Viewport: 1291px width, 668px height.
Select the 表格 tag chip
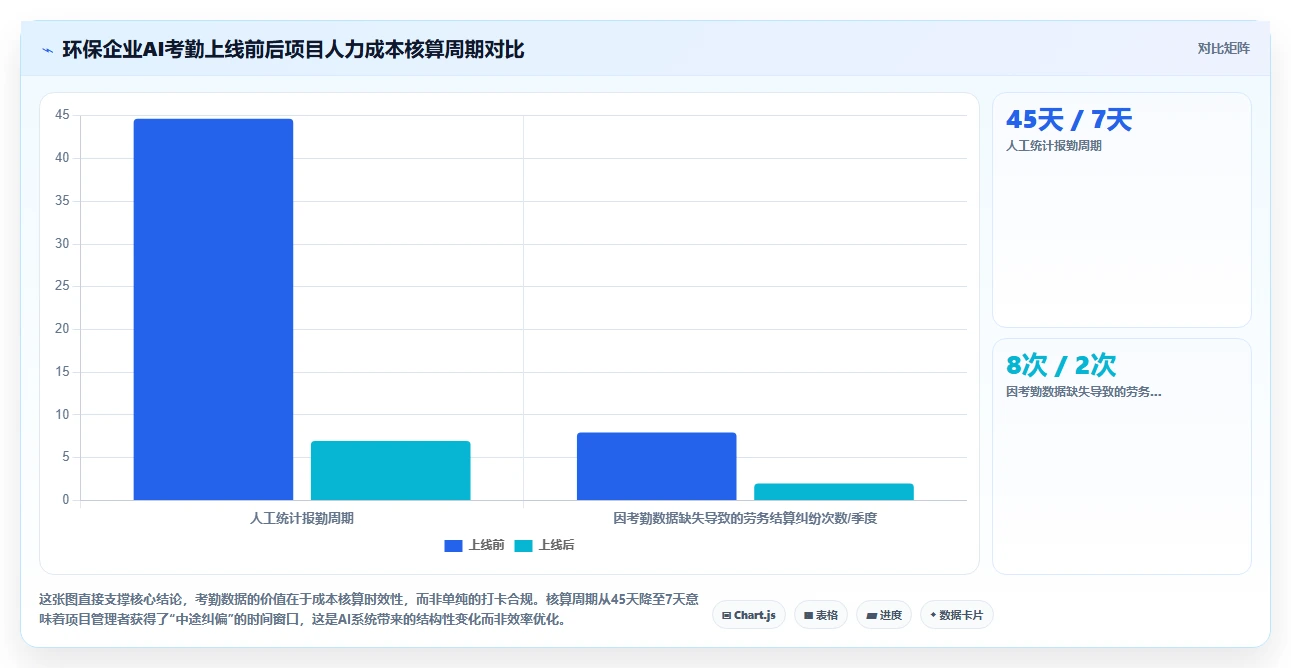pyautogui.click(x=821, y=615)
